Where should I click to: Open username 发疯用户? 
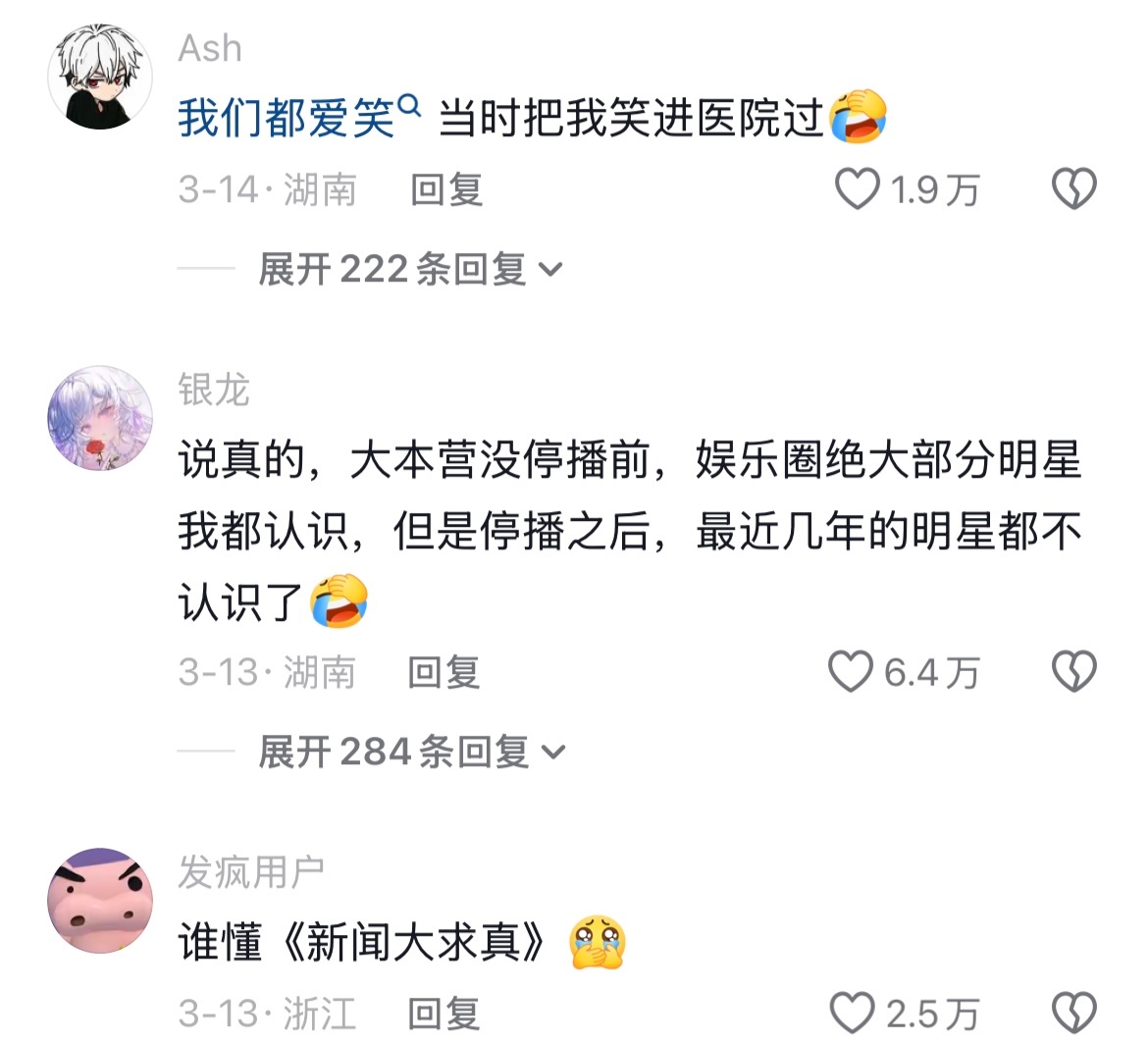coord(251,872)
